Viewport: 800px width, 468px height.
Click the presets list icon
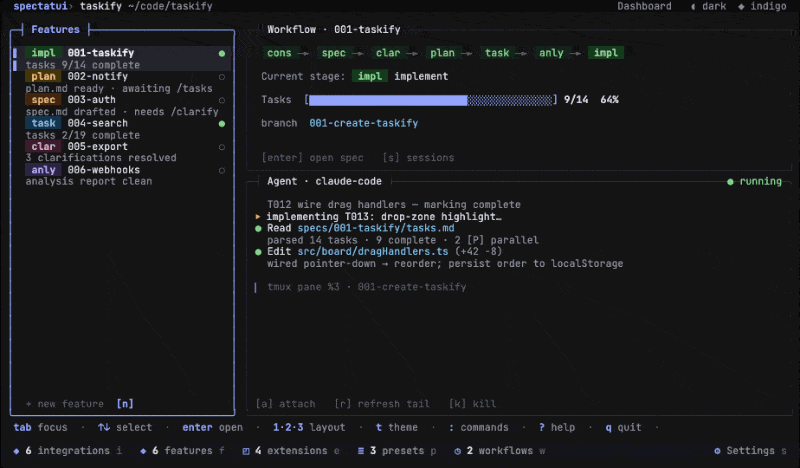(361, 451)
